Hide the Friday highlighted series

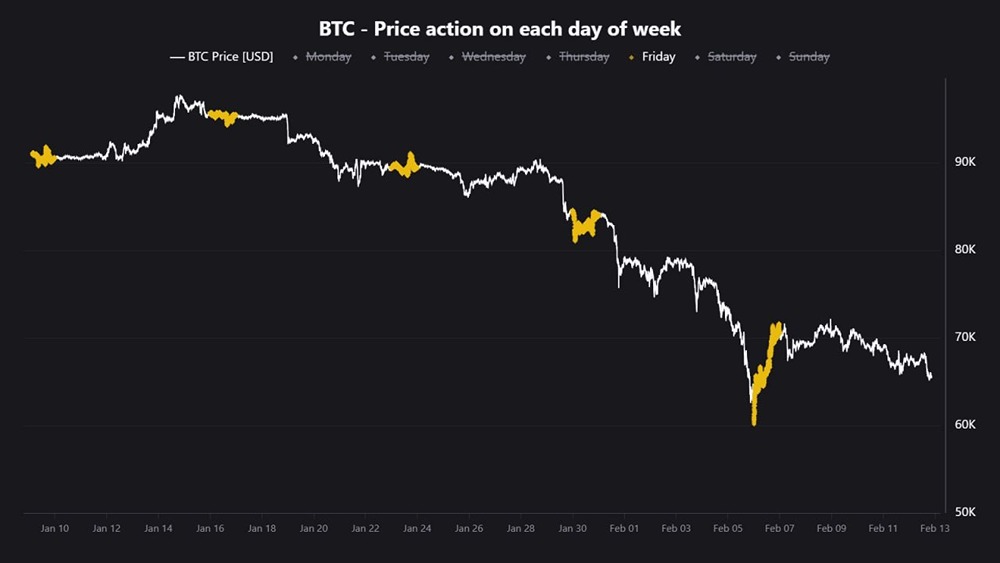[x=658, y=57]
